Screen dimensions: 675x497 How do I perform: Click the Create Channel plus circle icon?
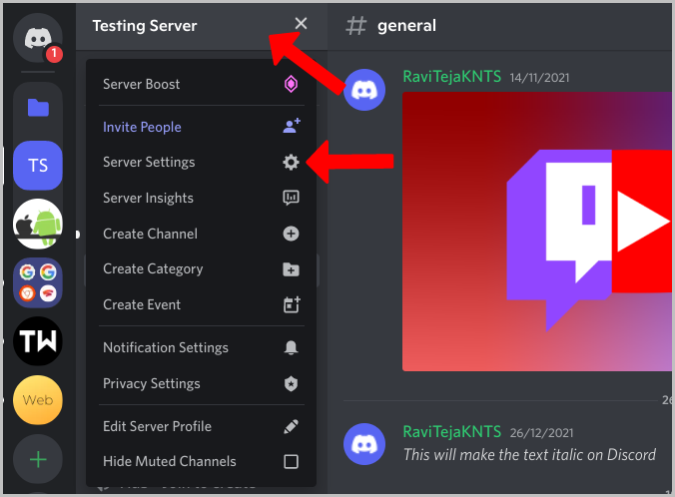291,234
